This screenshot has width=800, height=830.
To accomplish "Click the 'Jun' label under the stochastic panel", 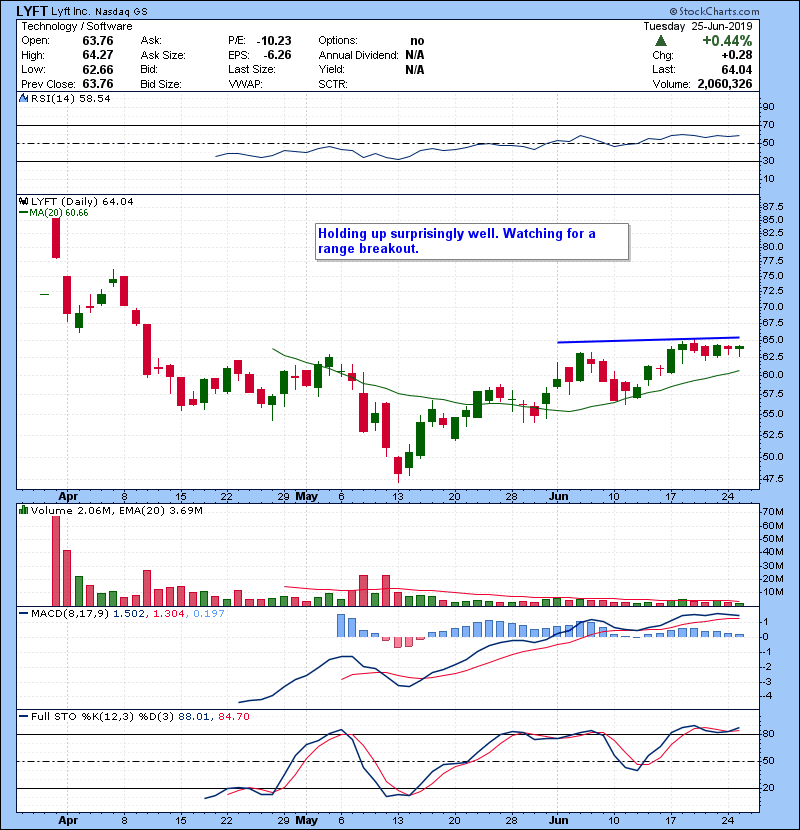I will pyautogui.click(x=558, y=820).
